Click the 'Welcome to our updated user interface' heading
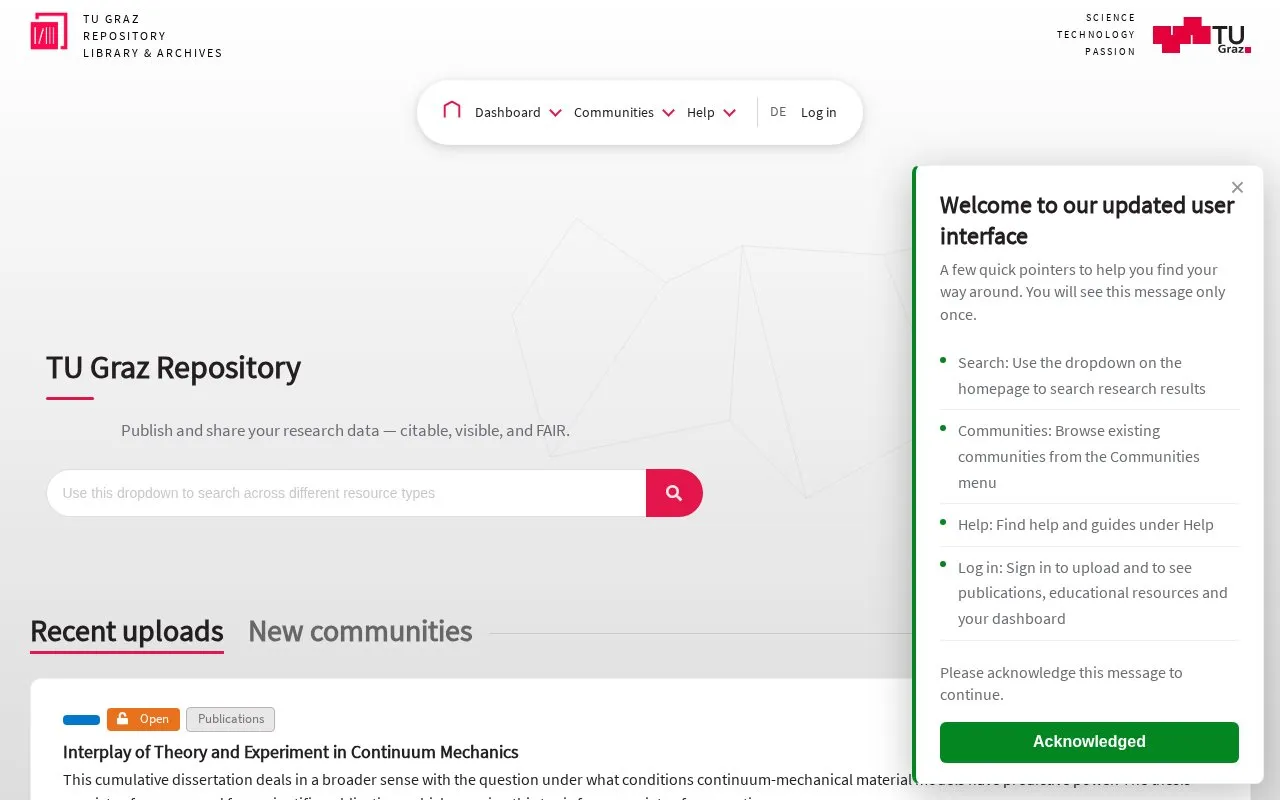 point(1087,221)
